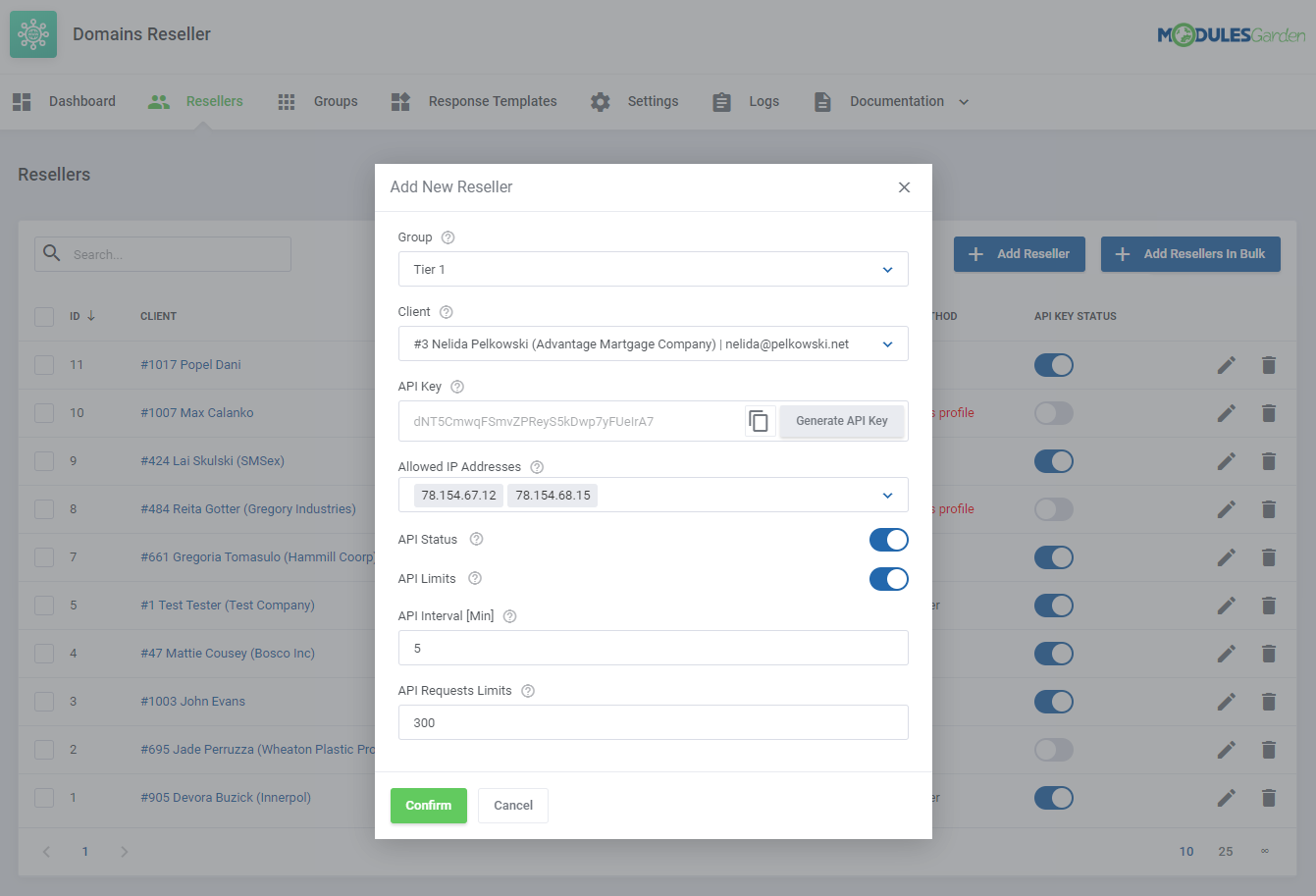
Task: Click the Confirm button
Action: (x=429, y=805)
